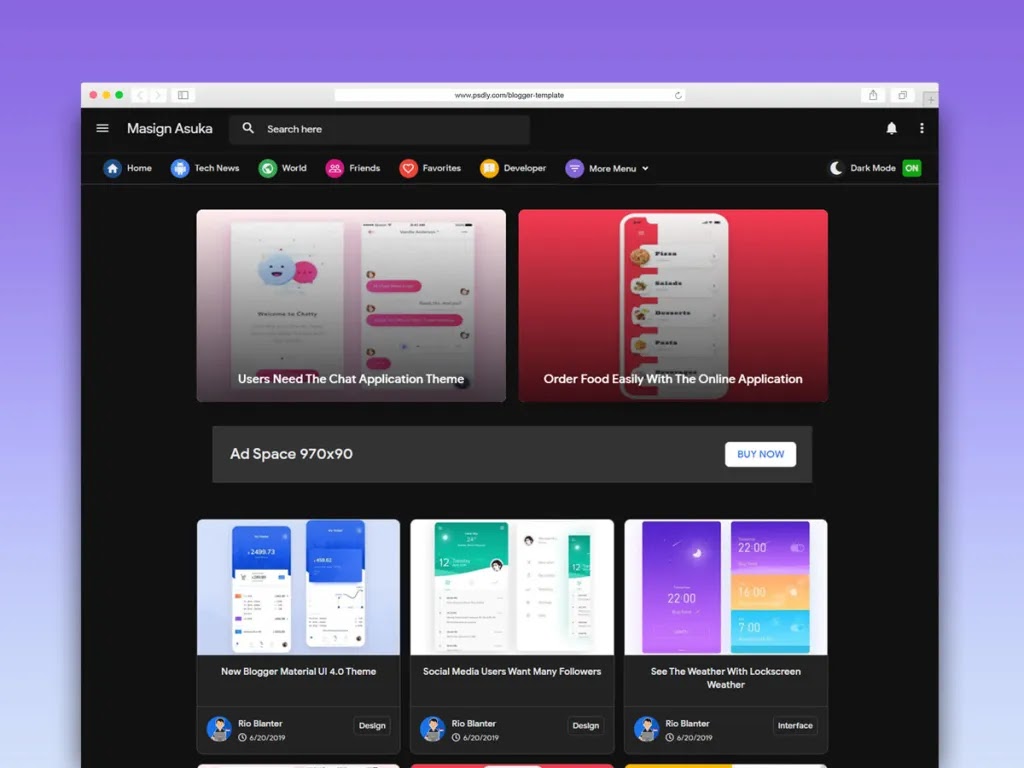Screen dimensions: 1024x768
Task: Click the browser share icon
Action: tap(873, 95)
